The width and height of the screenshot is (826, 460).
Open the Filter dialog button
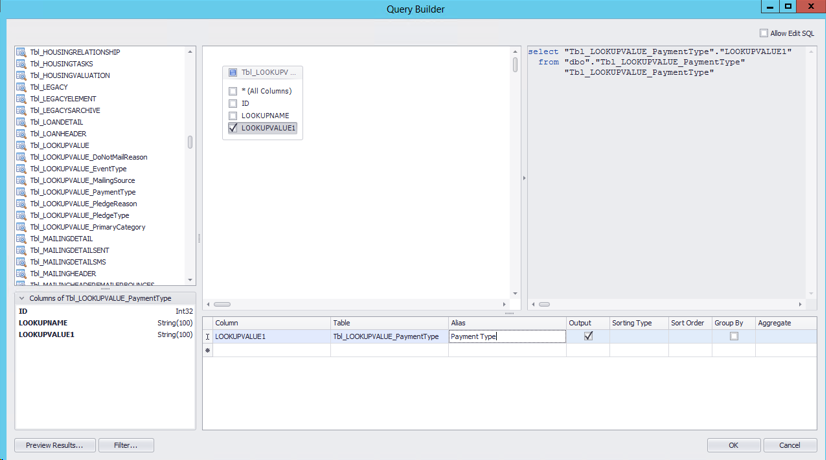pyautogui.click(x=126, y=445)
